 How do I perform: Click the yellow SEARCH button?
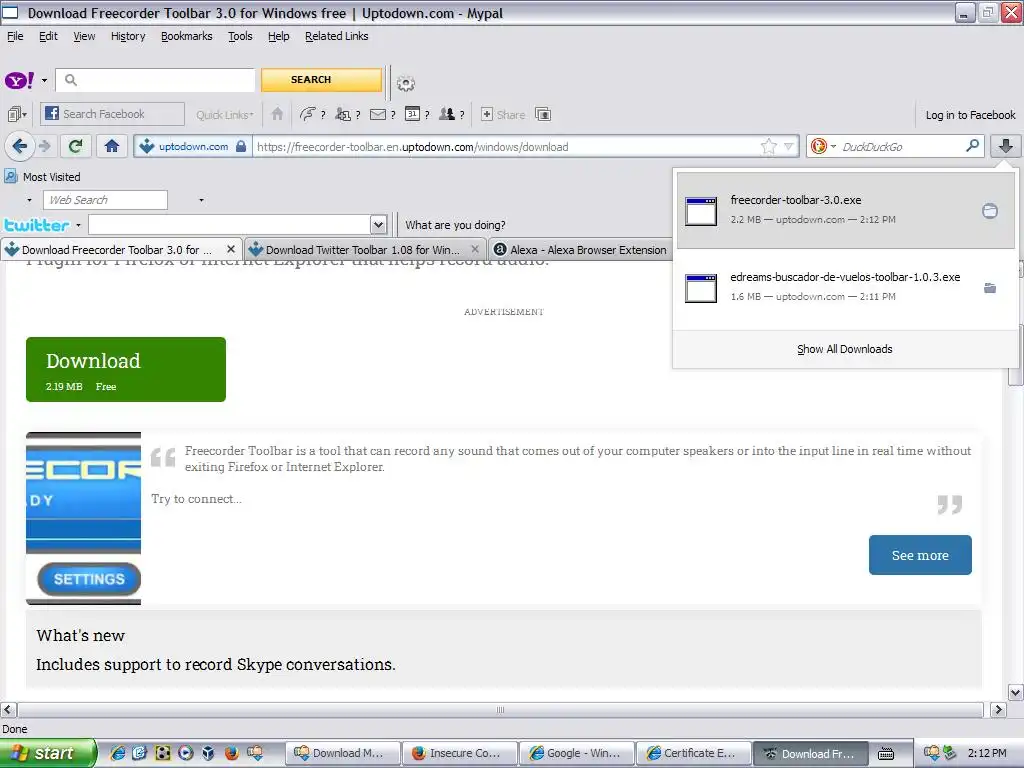tap(321, 80)
